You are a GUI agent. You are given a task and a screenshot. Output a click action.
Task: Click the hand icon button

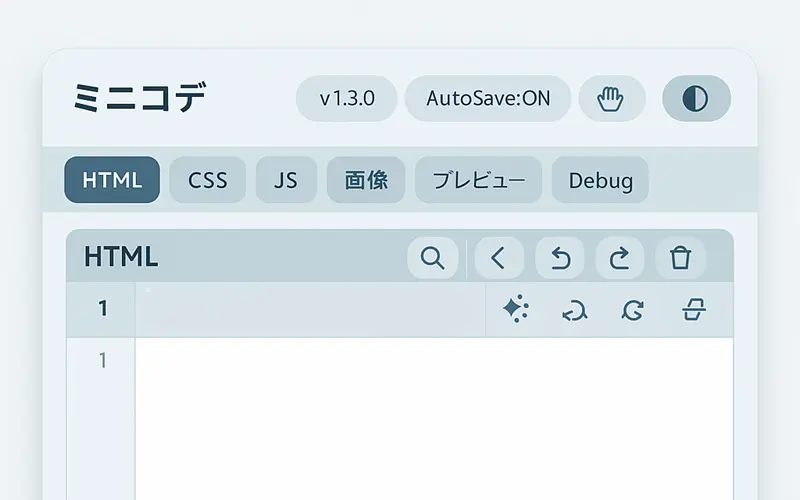coord(611,99)
